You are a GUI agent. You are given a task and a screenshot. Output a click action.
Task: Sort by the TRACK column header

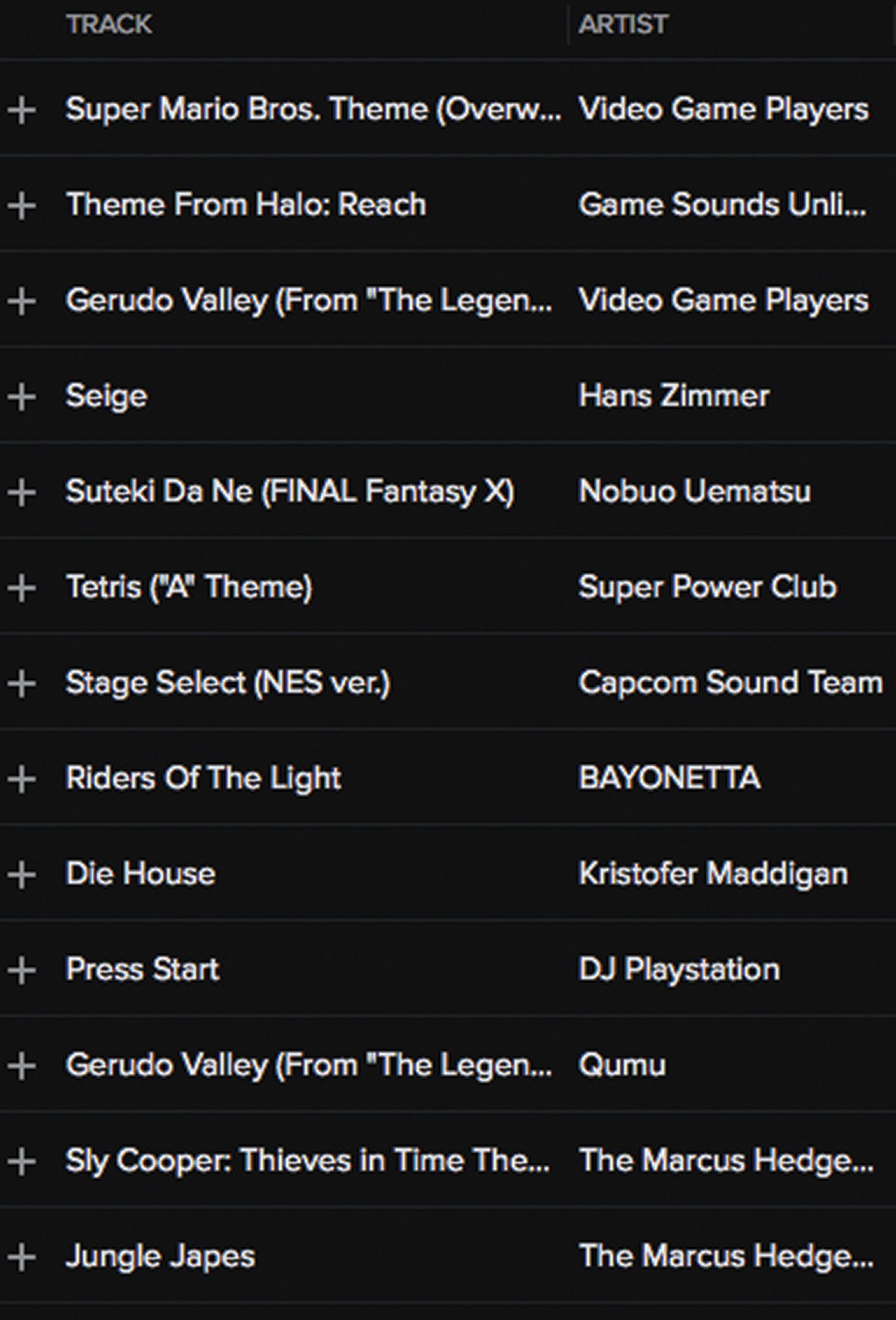tap(109, 25)
